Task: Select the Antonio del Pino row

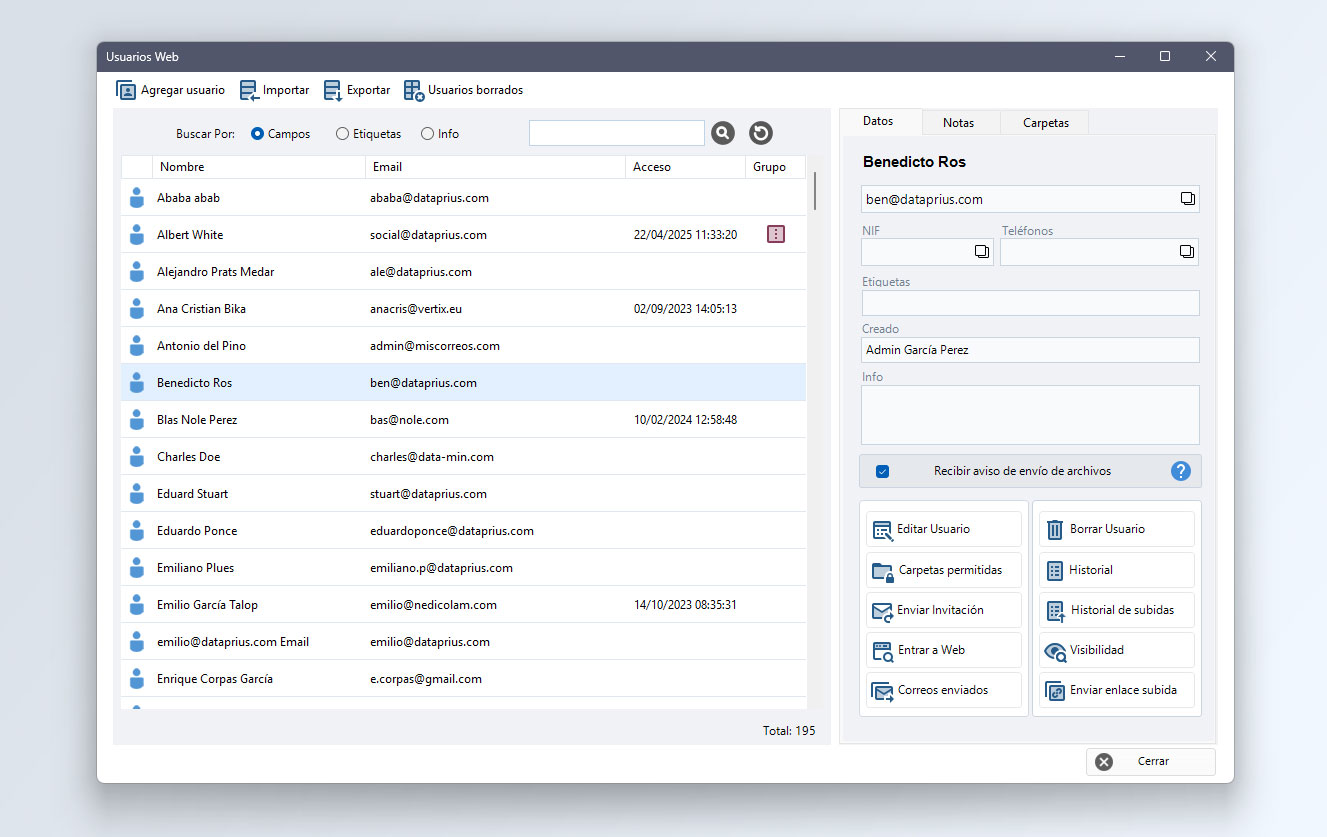Action: (463, 346)
